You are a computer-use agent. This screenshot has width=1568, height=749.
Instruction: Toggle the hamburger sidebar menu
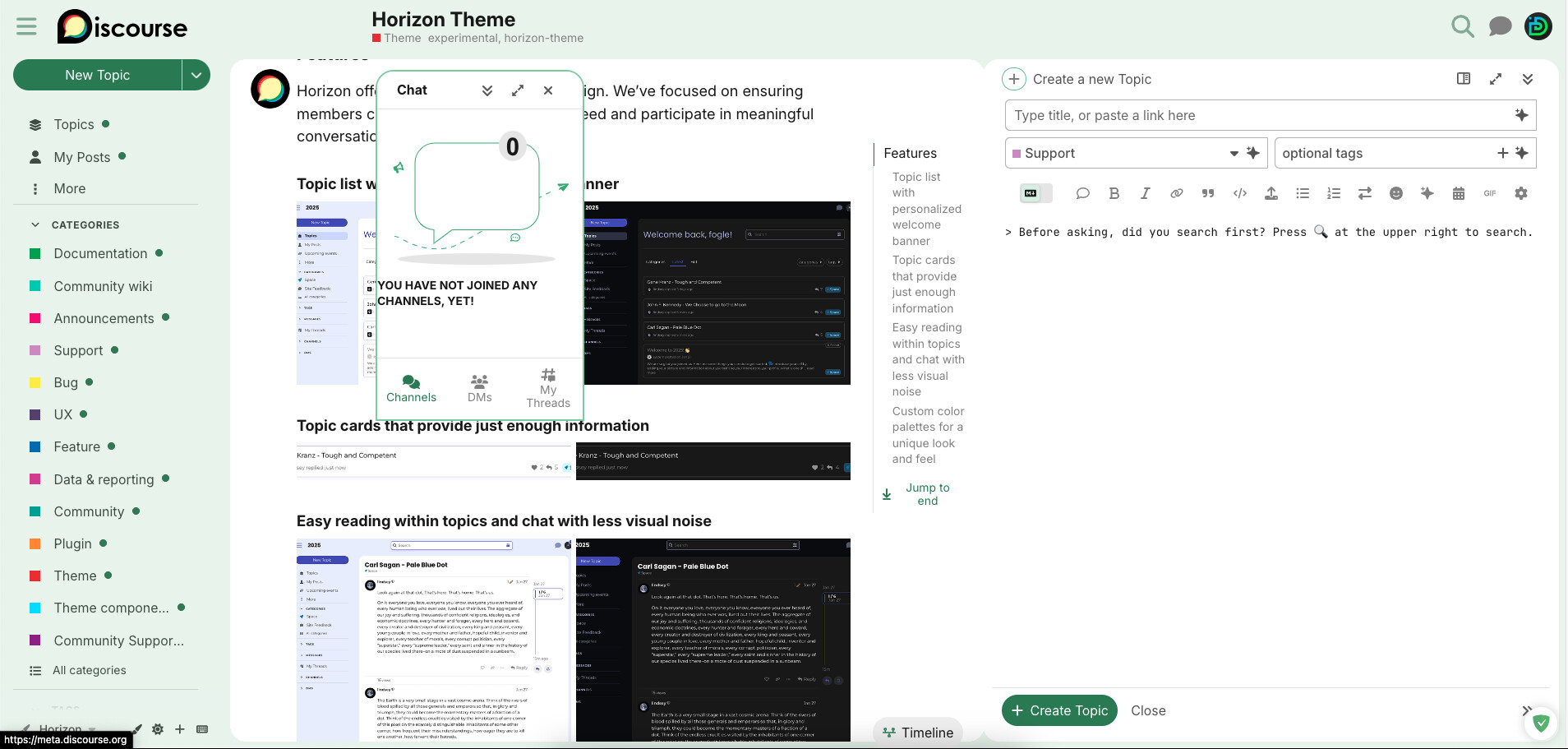click(26, 26)
